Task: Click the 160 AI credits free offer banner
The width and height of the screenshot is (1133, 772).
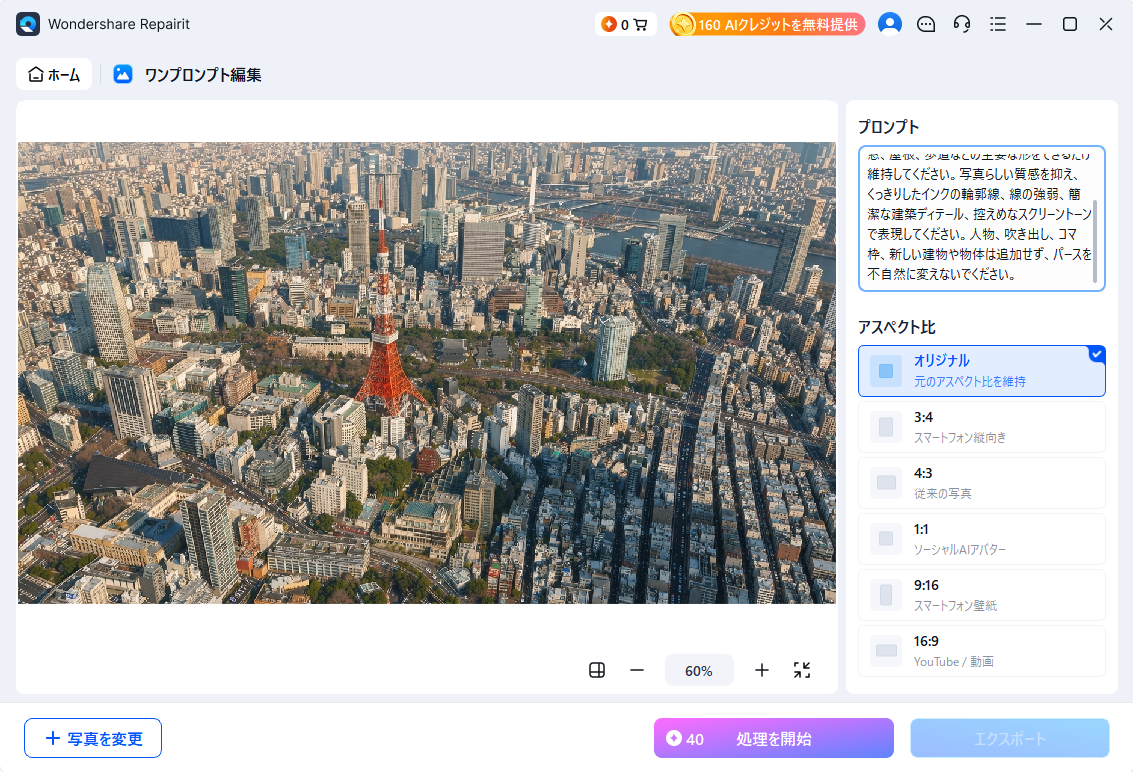Action: pos(767,25)
